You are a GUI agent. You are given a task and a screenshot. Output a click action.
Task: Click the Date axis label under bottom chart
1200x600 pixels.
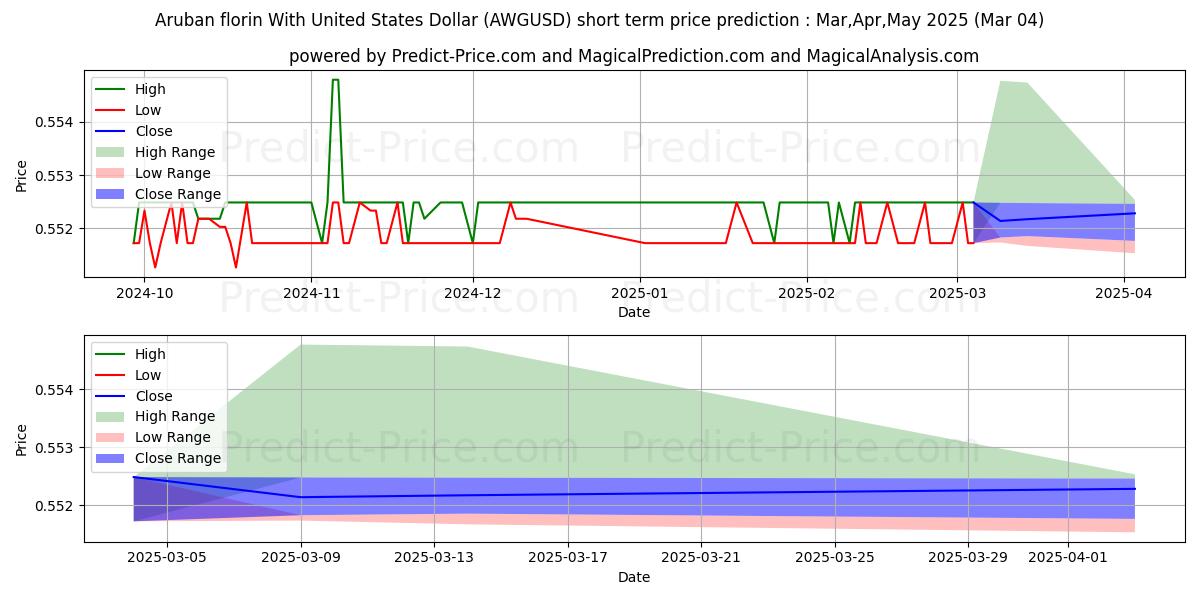pos(634,577)
